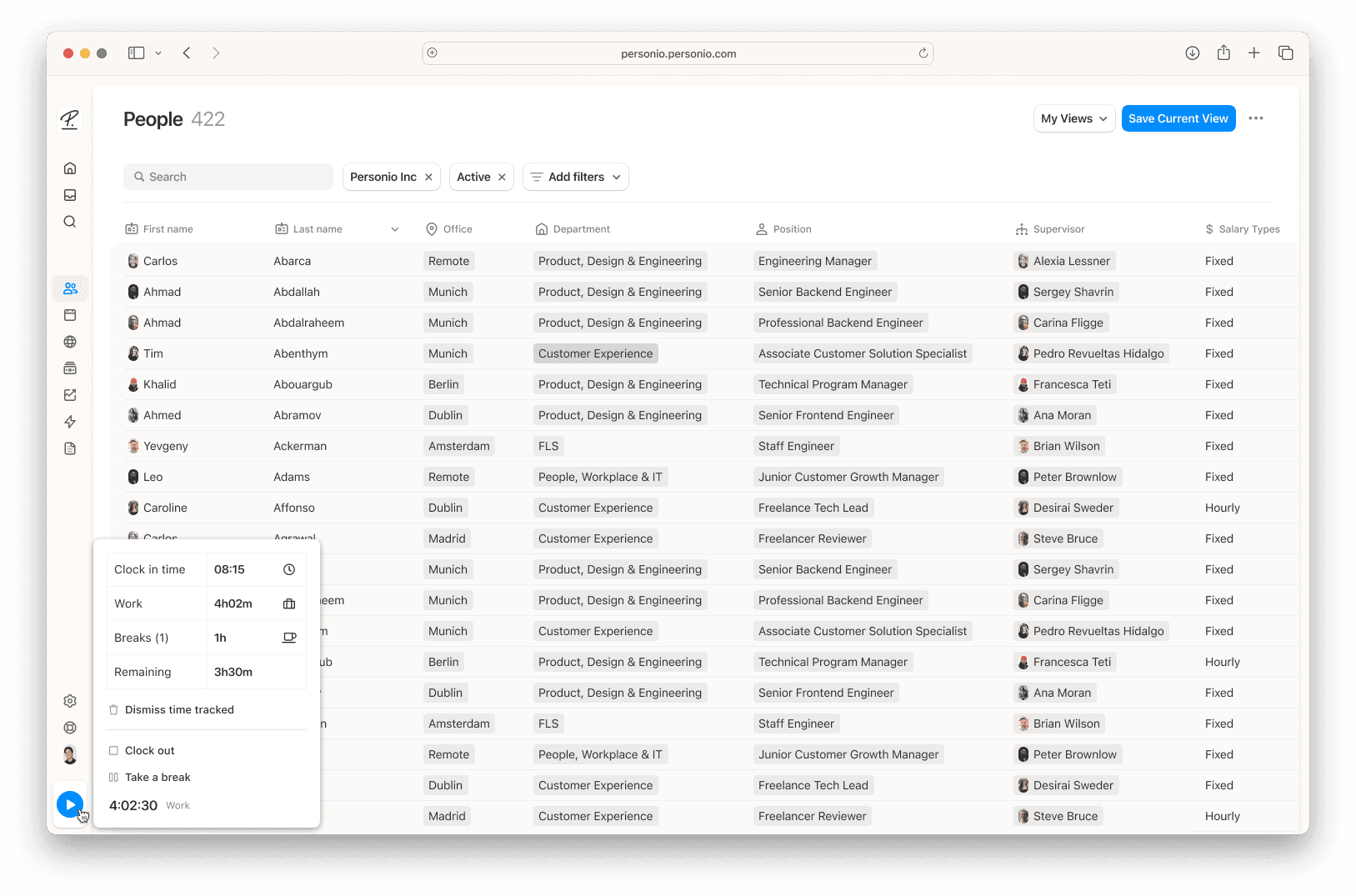Click Engineering Manager position tag
Screen dimensions: 1356x896
815,261
